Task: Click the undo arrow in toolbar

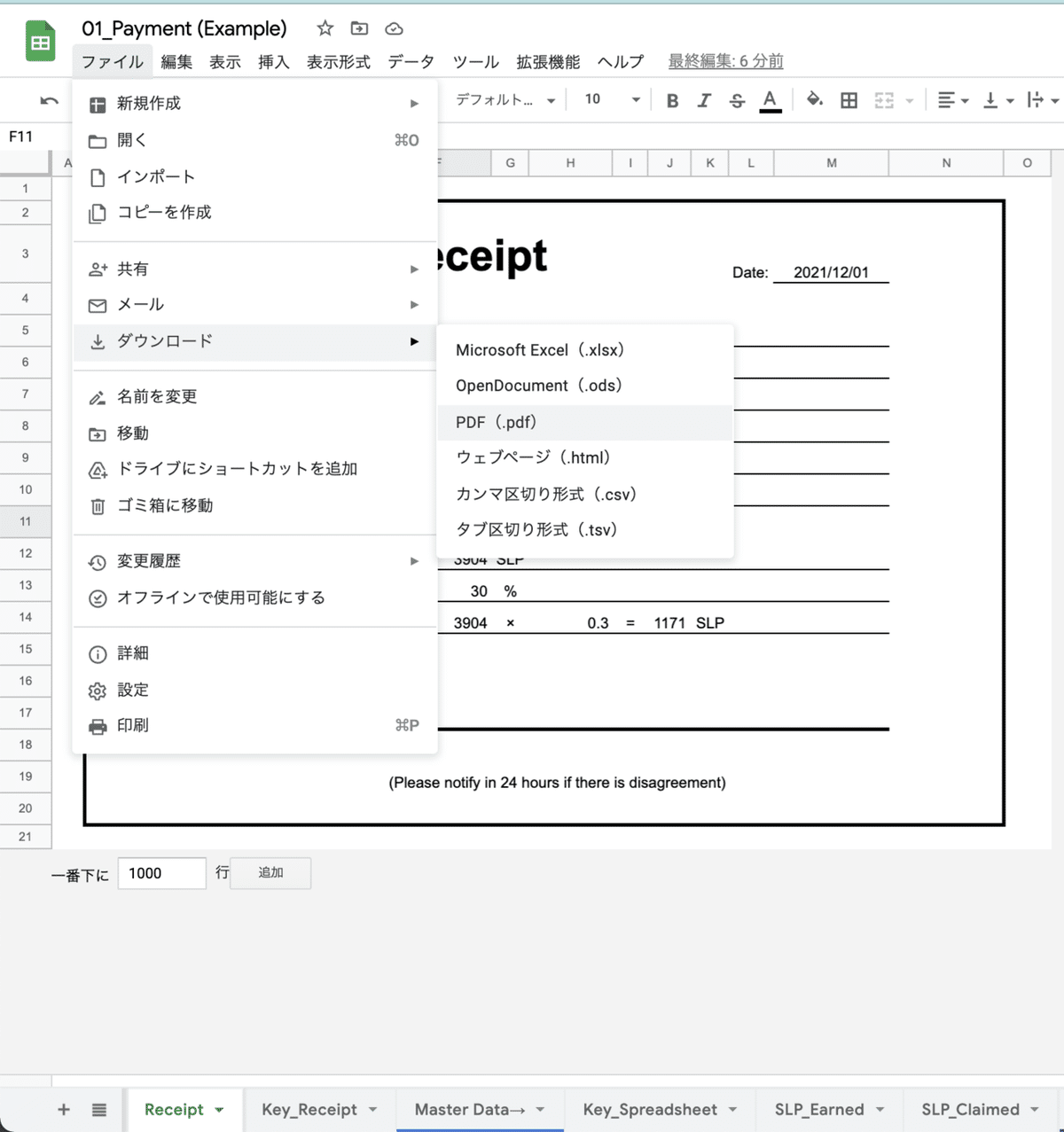Action: point(50,101)
